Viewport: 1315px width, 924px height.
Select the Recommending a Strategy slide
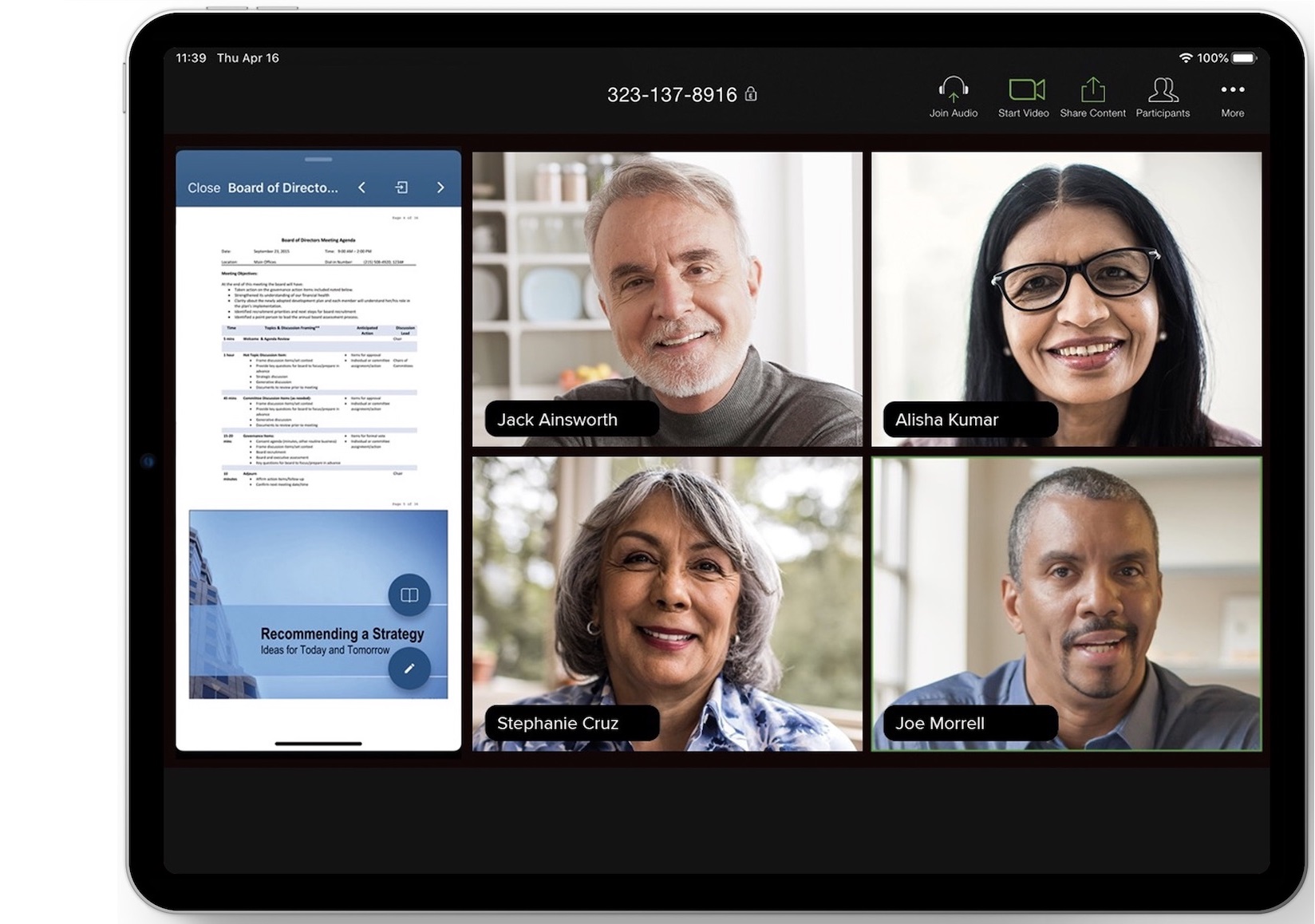[x=303, y=606]
